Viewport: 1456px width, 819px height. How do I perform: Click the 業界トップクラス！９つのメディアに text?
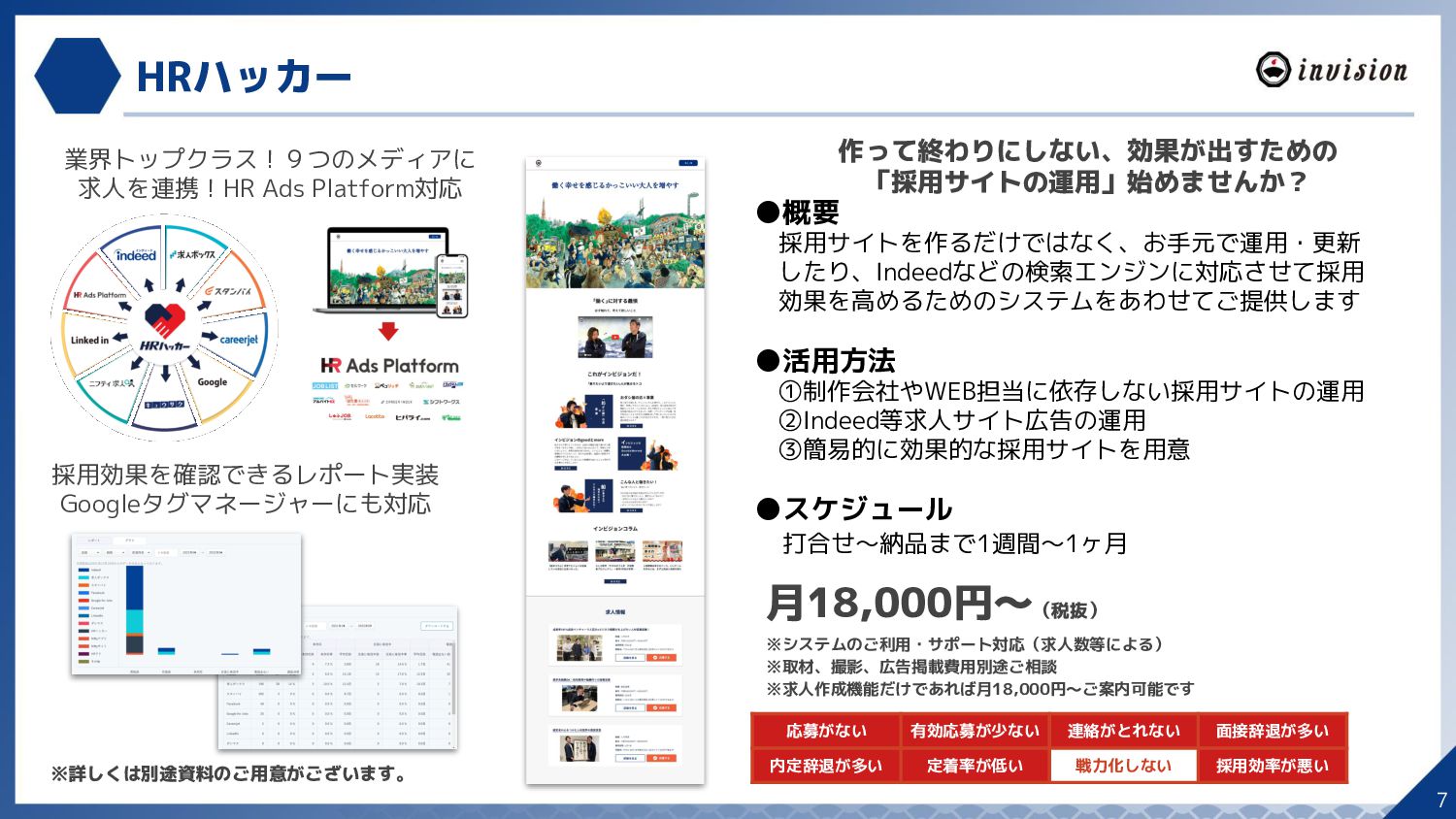pos(270,158)
